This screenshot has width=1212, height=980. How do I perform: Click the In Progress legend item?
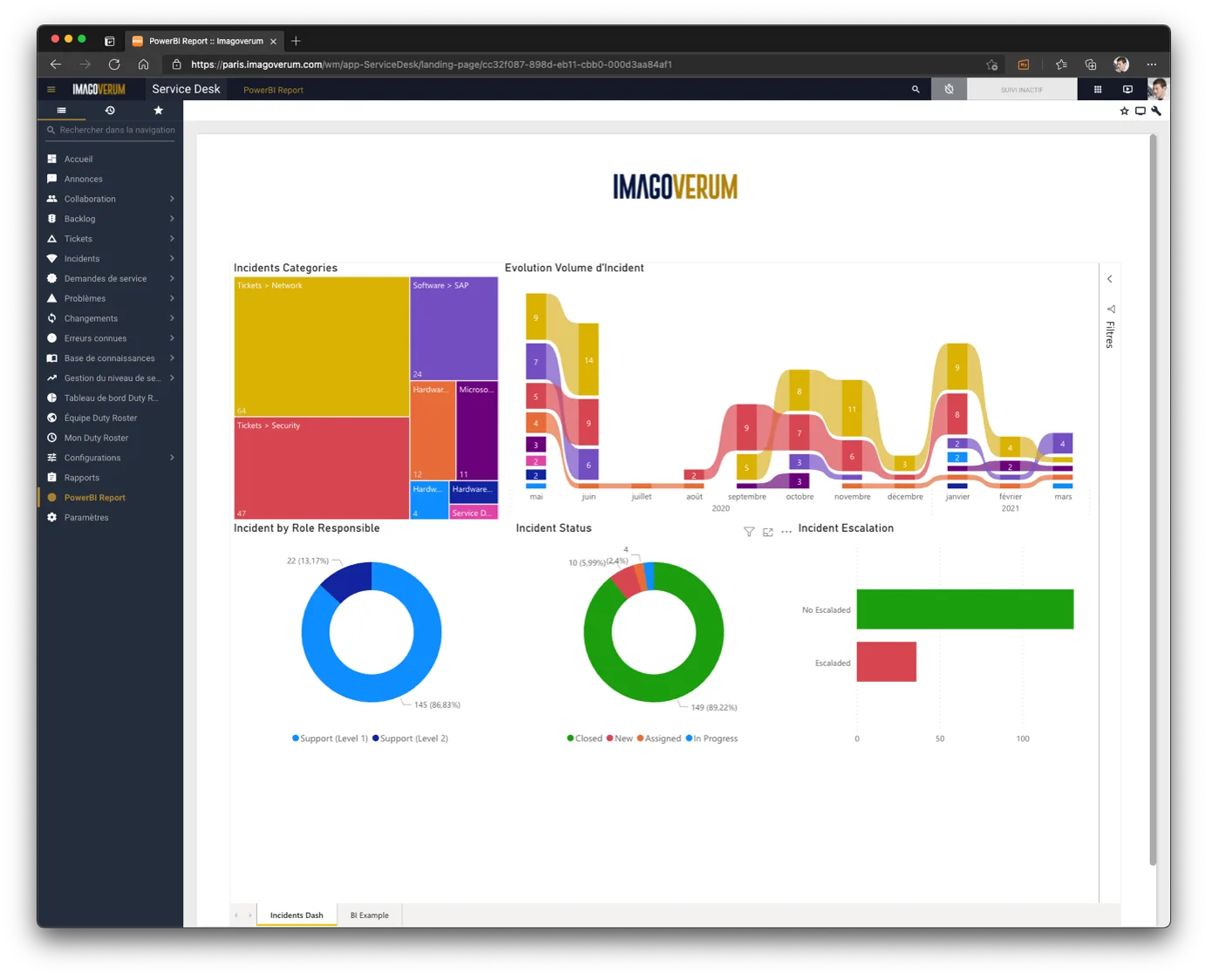click(712, 738)
